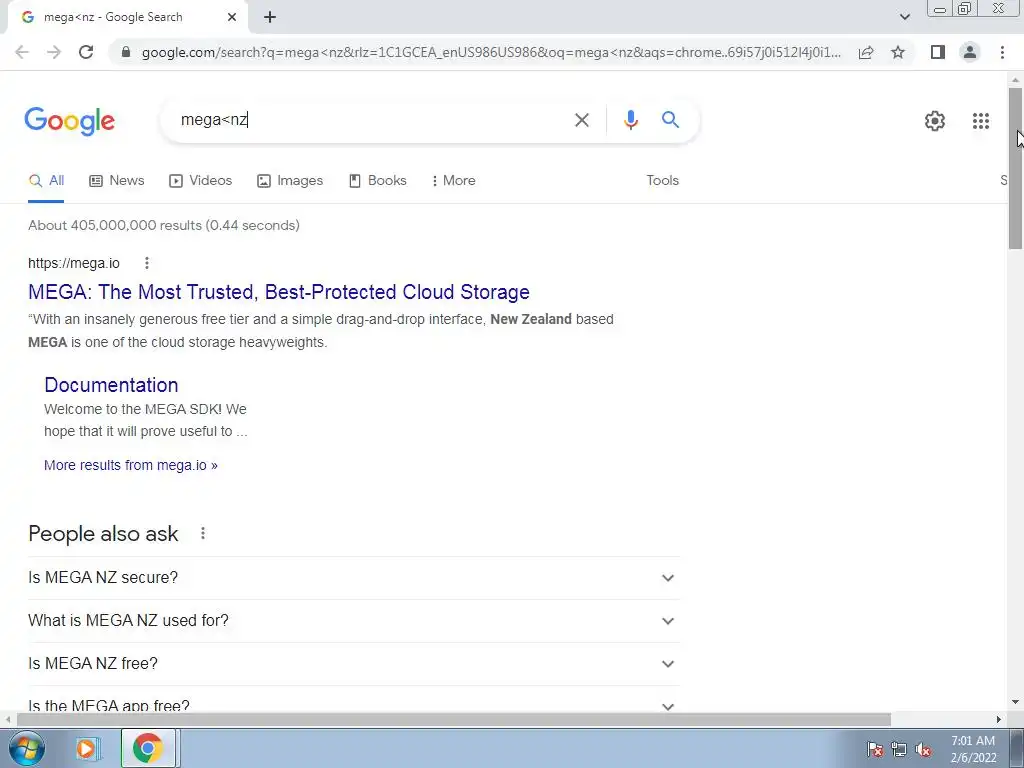Expand 'Is MEGA NZ free?' question

[x=353, y=664]
